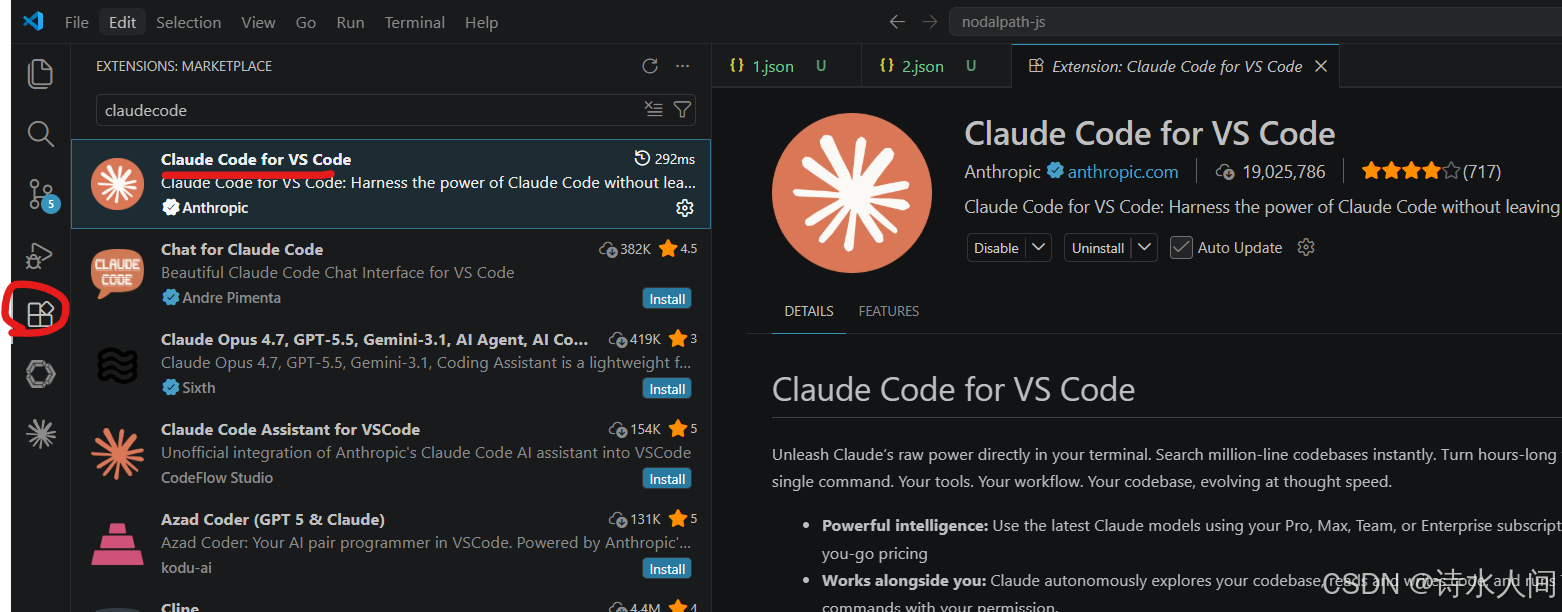Switch to the 1.json editor tab

point(786,66)
